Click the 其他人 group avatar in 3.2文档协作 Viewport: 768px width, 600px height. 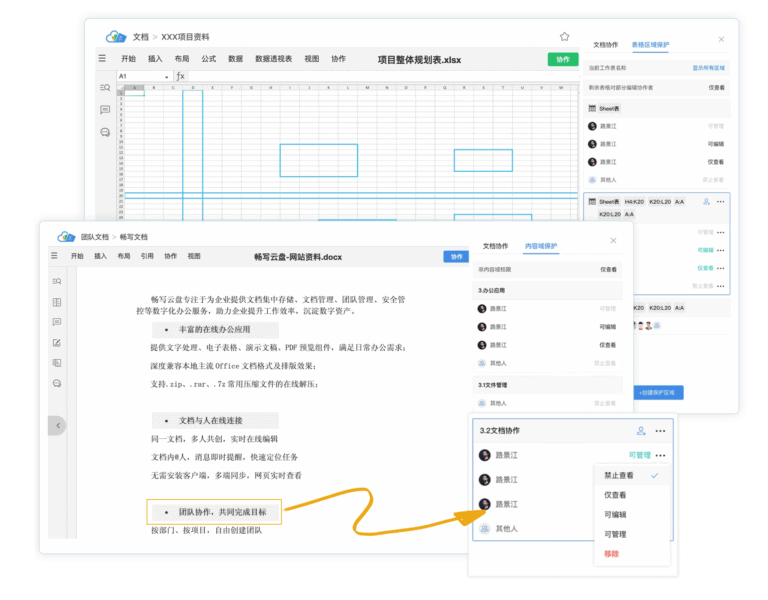[x=484, y=528]
